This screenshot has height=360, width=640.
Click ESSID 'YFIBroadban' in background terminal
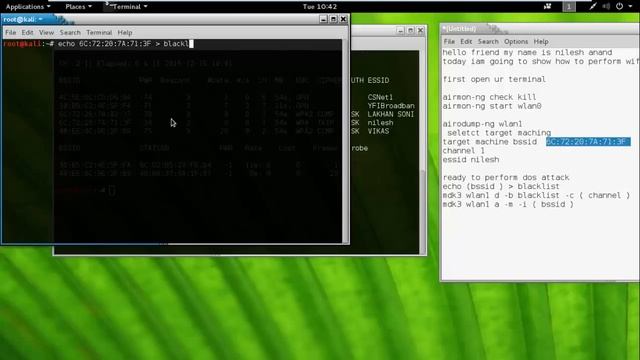point(391,106)
